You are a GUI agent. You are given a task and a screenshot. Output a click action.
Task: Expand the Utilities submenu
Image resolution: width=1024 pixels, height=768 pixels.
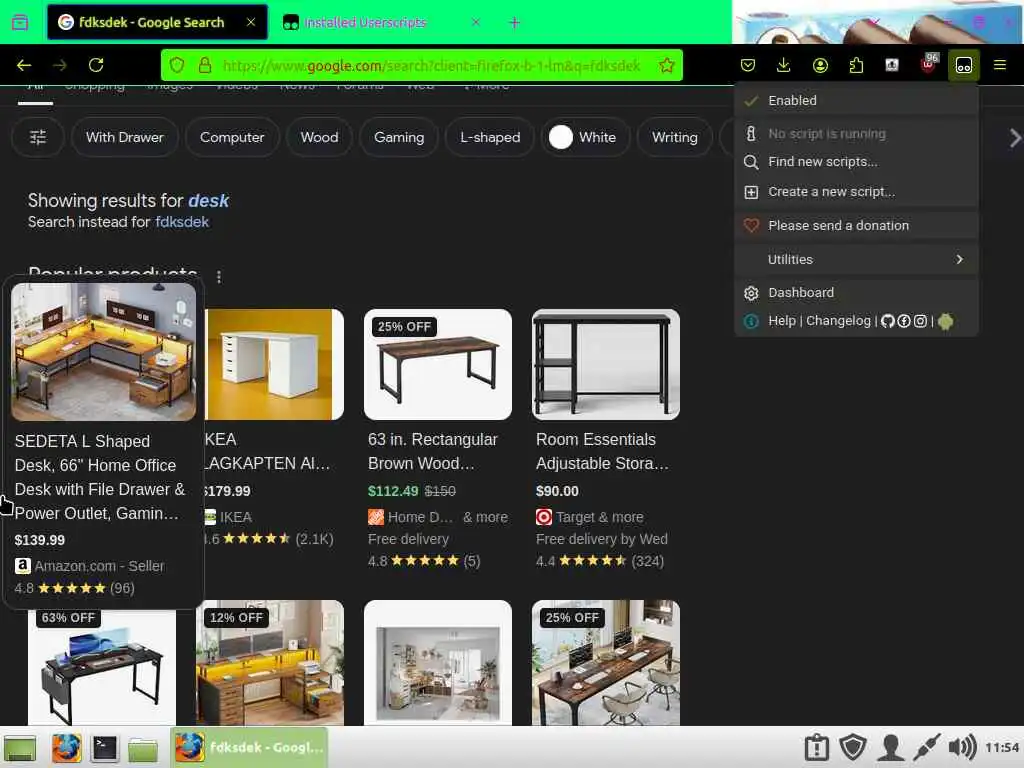click(856, 259)
